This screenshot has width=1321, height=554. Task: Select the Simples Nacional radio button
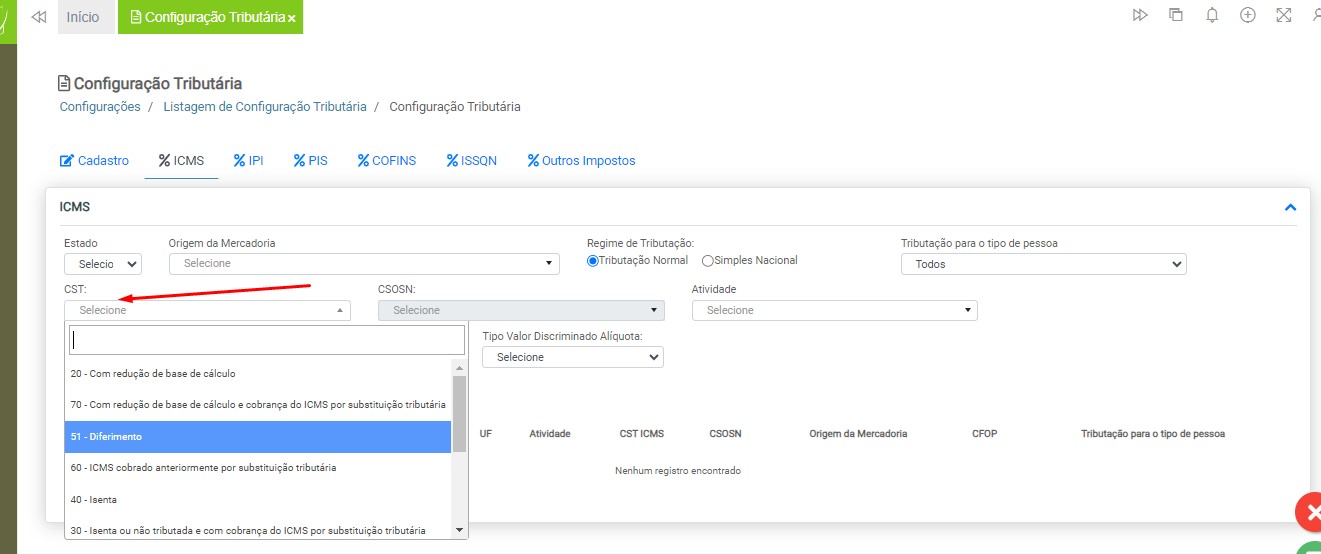708,261
